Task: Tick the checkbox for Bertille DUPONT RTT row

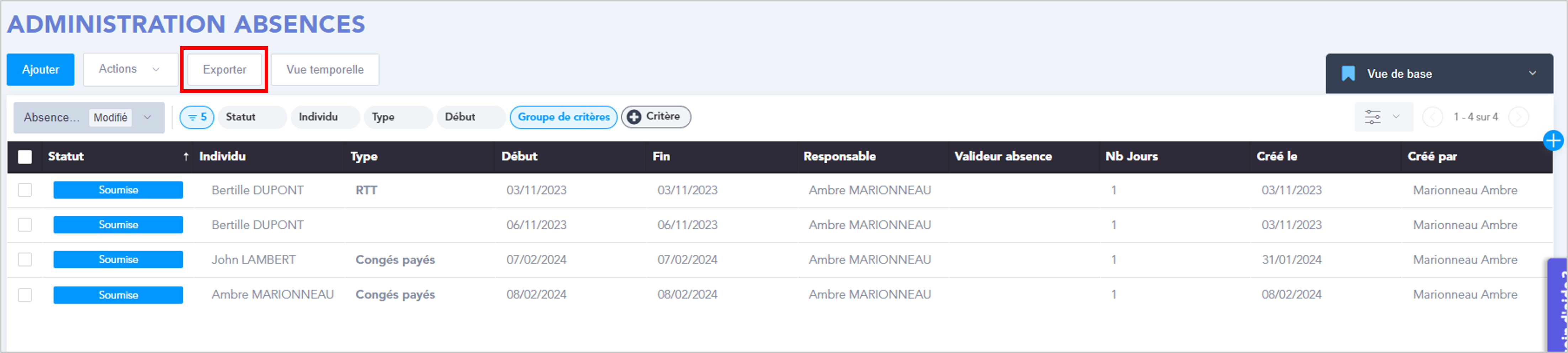Action: [x=25, y=190]
